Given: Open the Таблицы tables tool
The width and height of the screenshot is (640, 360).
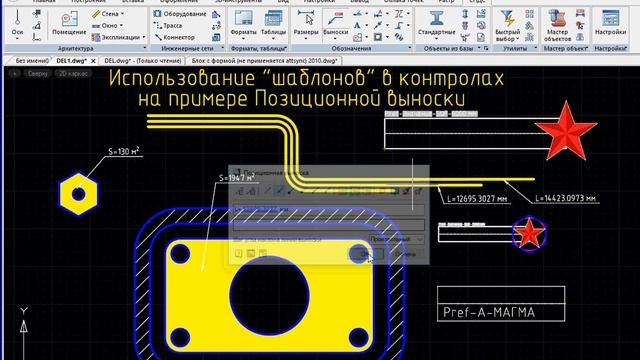Looking at the screenshot, I should pos(273,24).
